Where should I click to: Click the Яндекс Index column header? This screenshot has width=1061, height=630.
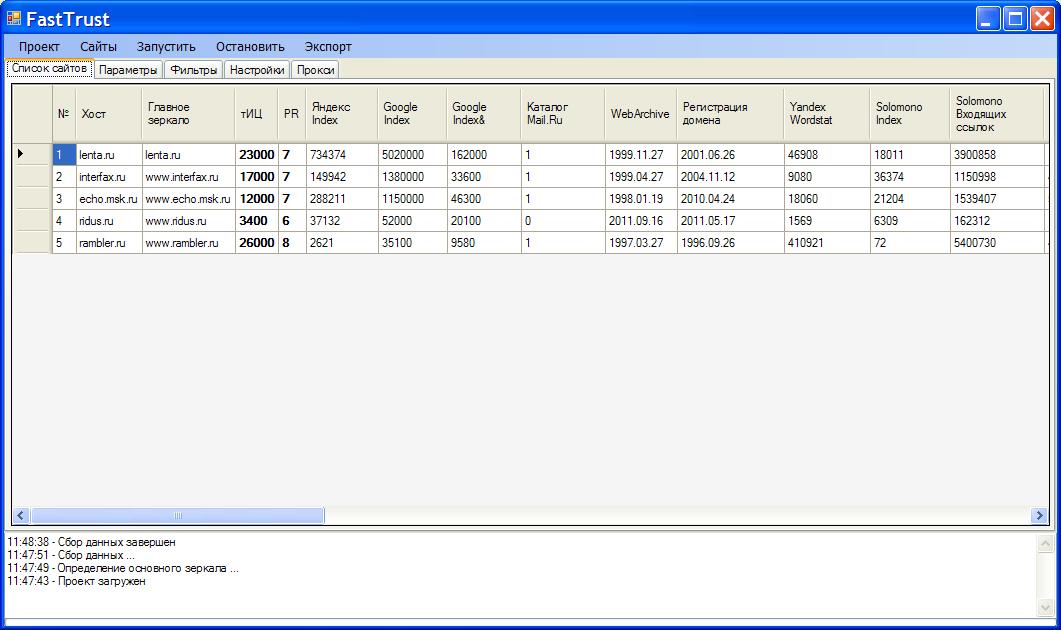pos(342,114)
